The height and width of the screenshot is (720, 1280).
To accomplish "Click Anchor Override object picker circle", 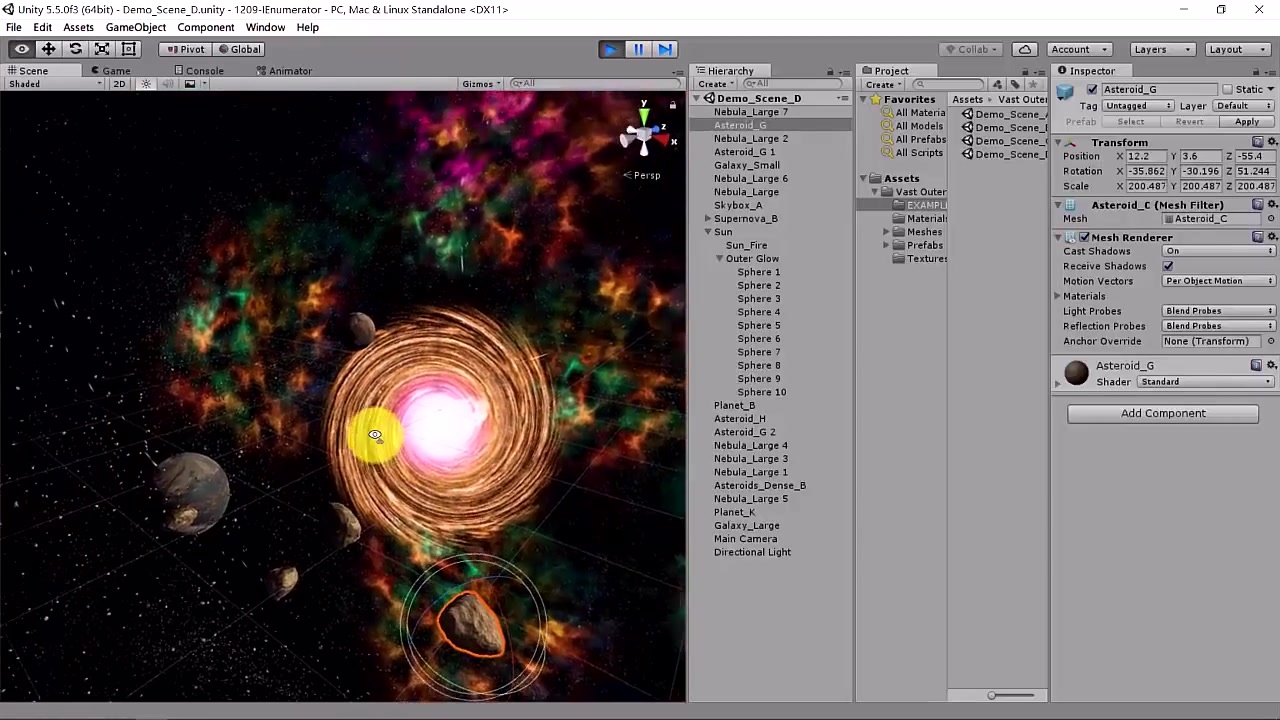I will coord(1272,341).
